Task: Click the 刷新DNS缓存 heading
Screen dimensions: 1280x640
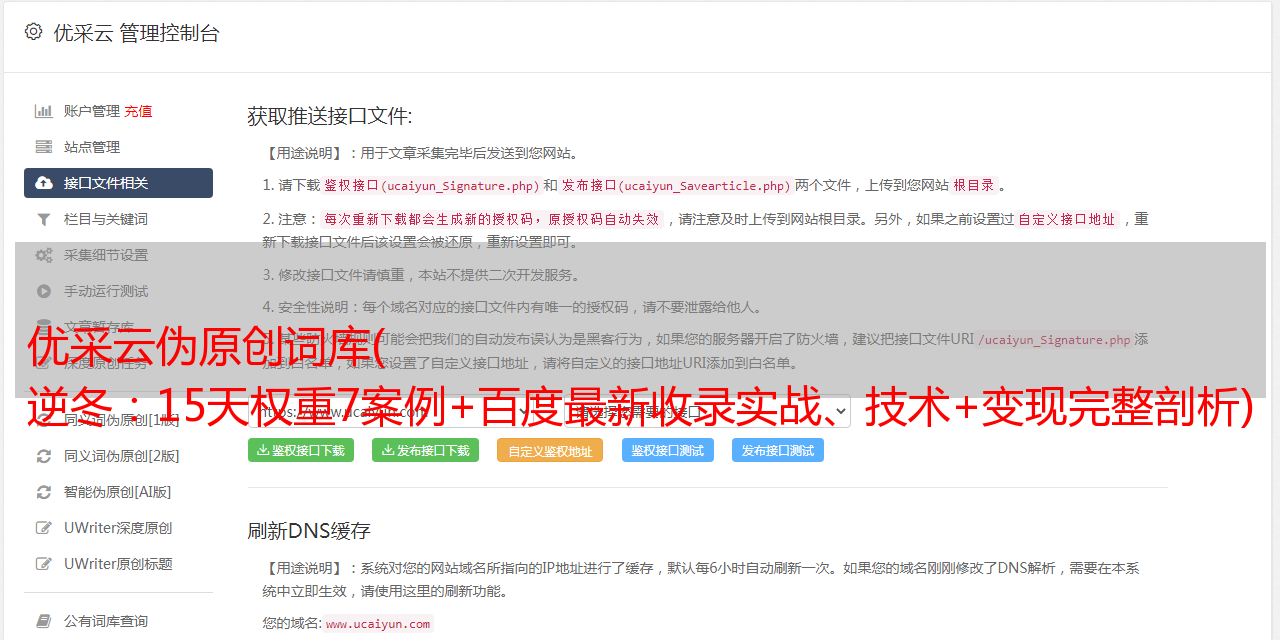Action: click(x=309, y=530)
